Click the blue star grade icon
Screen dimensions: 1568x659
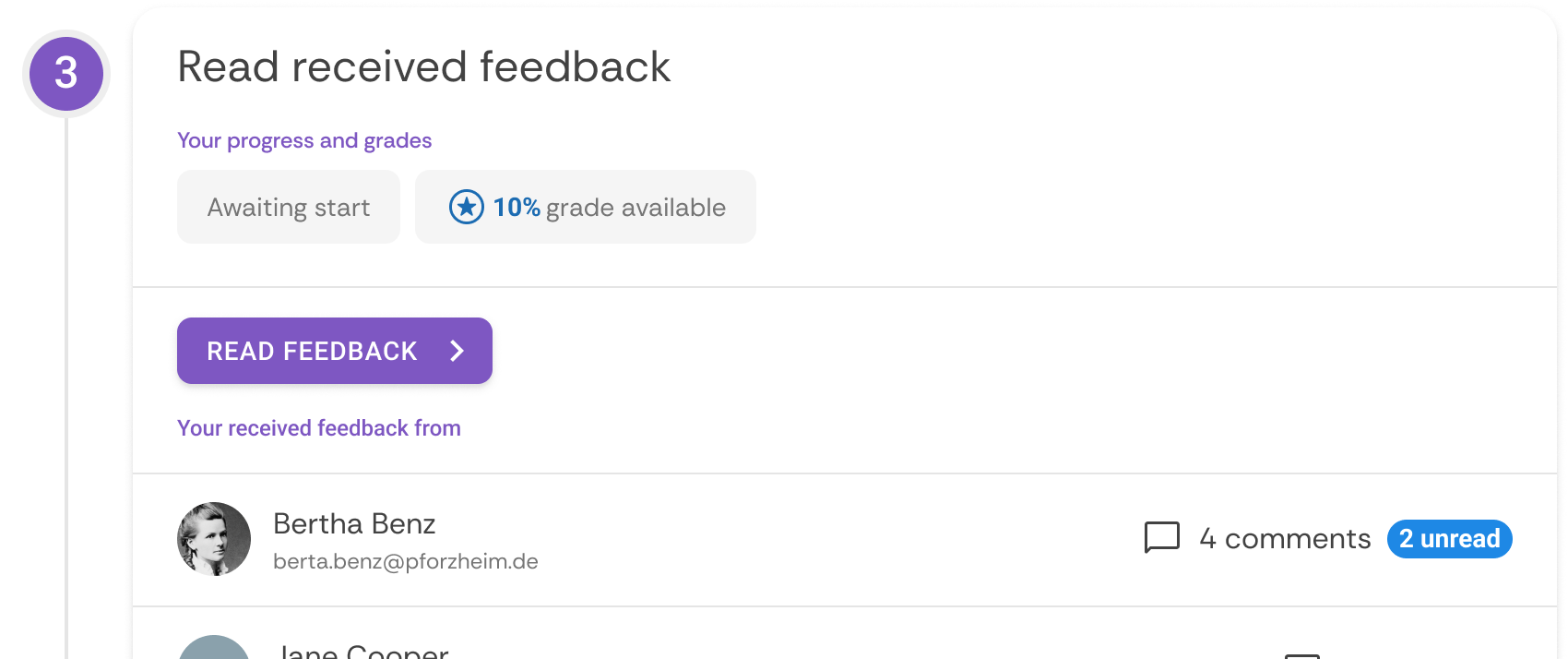(468, 207)
